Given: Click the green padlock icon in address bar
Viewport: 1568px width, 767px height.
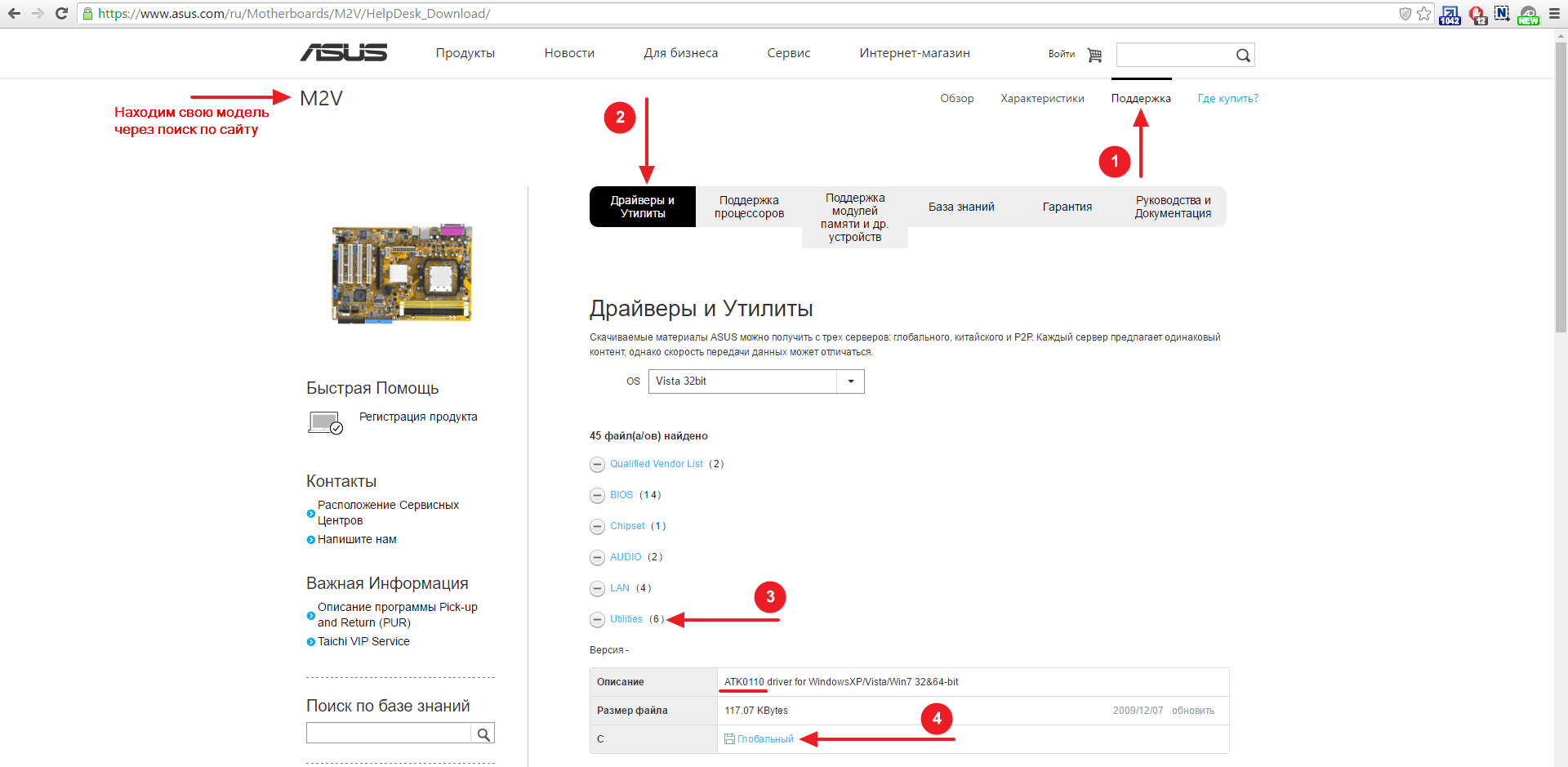Looking at the screenshot, I should point(88,14).
